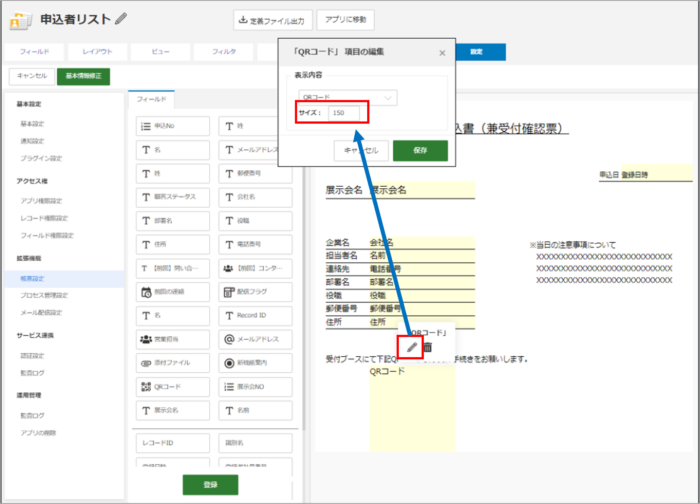Image resolution: width=700 pixels, height=504 pixels.
Task: Select the 会社名 text field
Action: click(255, 197)
